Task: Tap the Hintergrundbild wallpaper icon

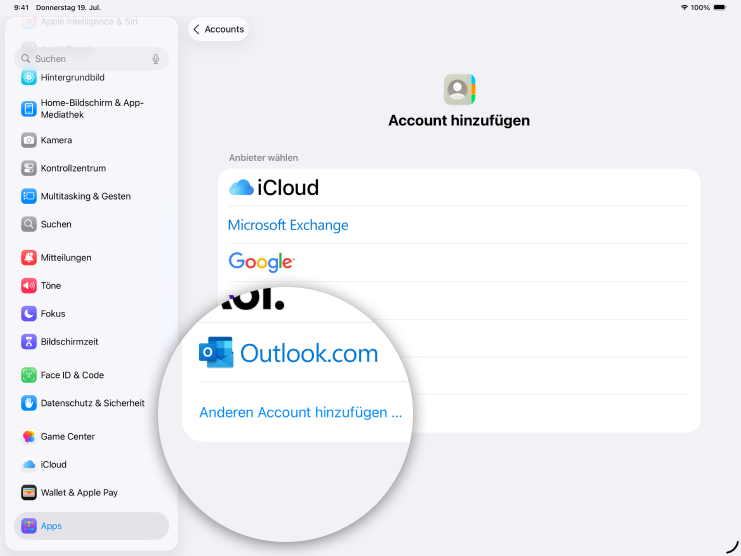Action: (x=29, y=78)
